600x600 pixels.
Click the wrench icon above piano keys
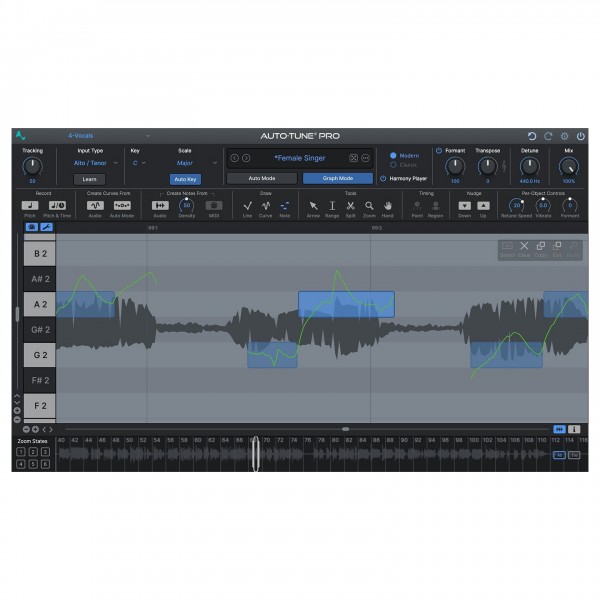[47, 227]
